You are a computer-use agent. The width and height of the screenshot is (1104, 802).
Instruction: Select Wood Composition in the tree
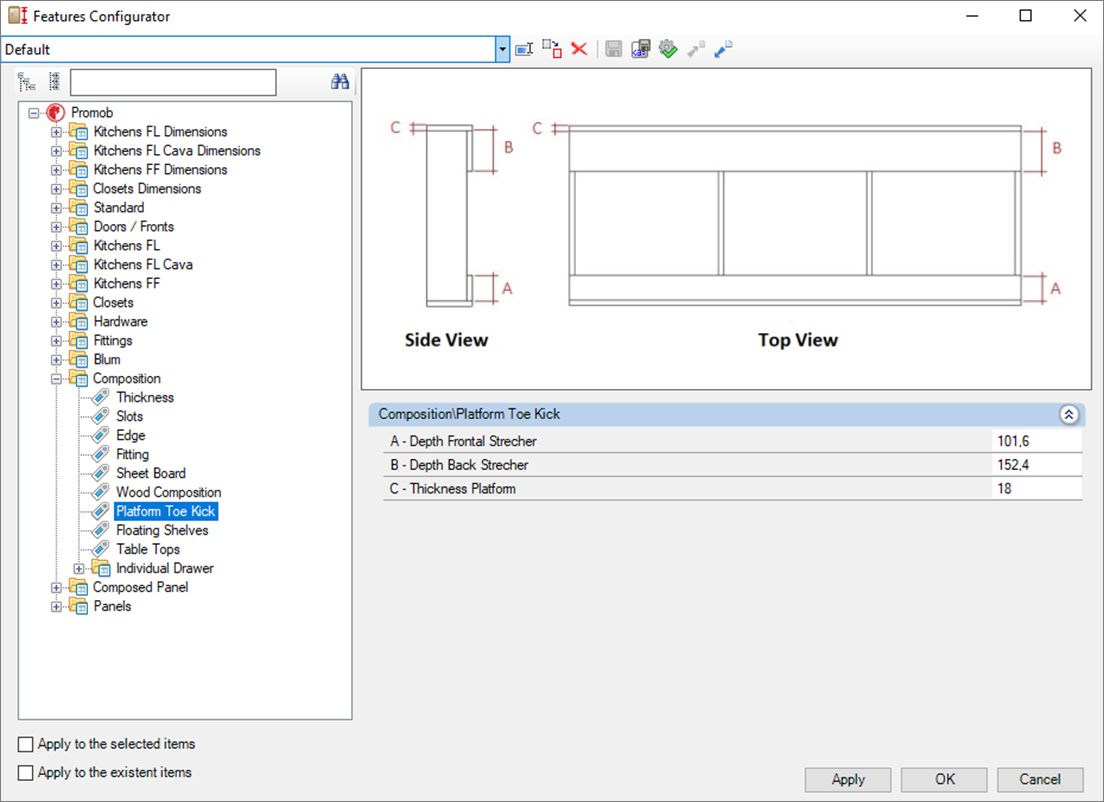168,492
